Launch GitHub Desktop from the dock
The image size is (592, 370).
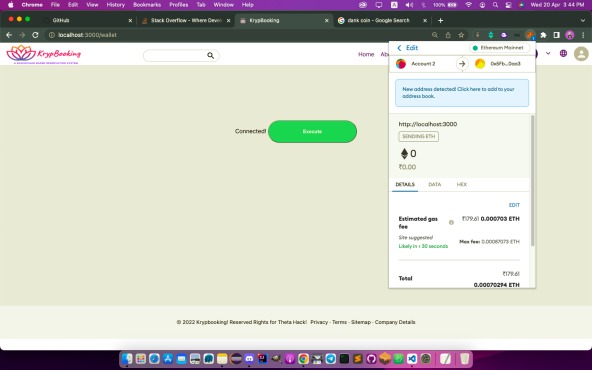[371, 358]
